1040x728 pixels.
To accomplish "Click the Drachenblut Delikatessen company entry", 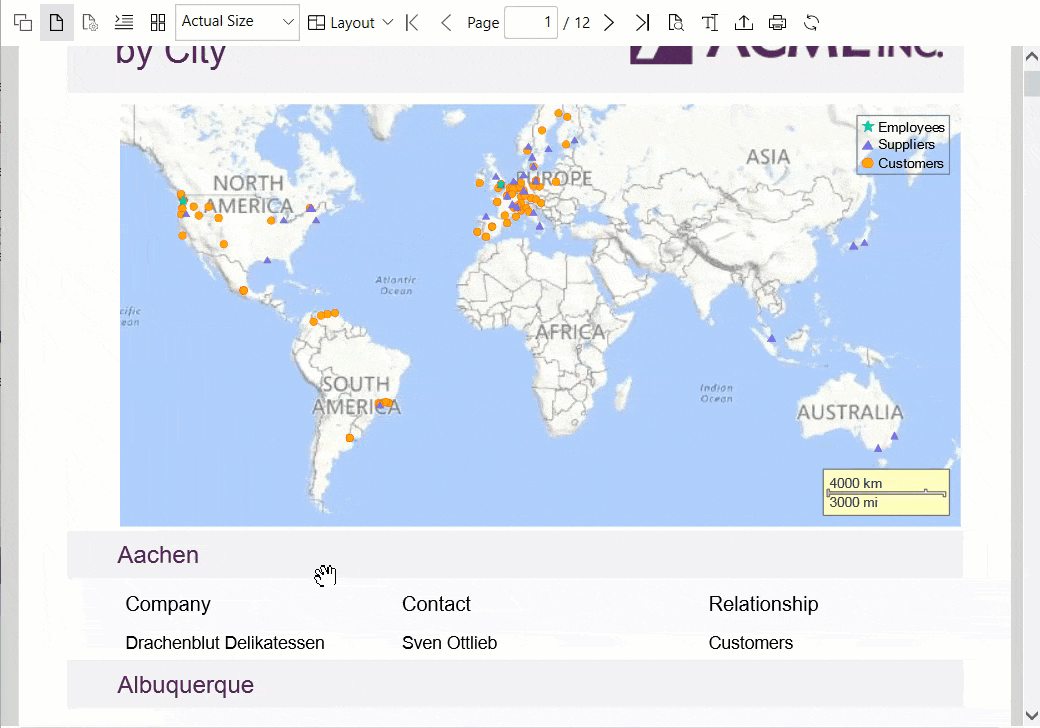I will click(x=225, y=643).
